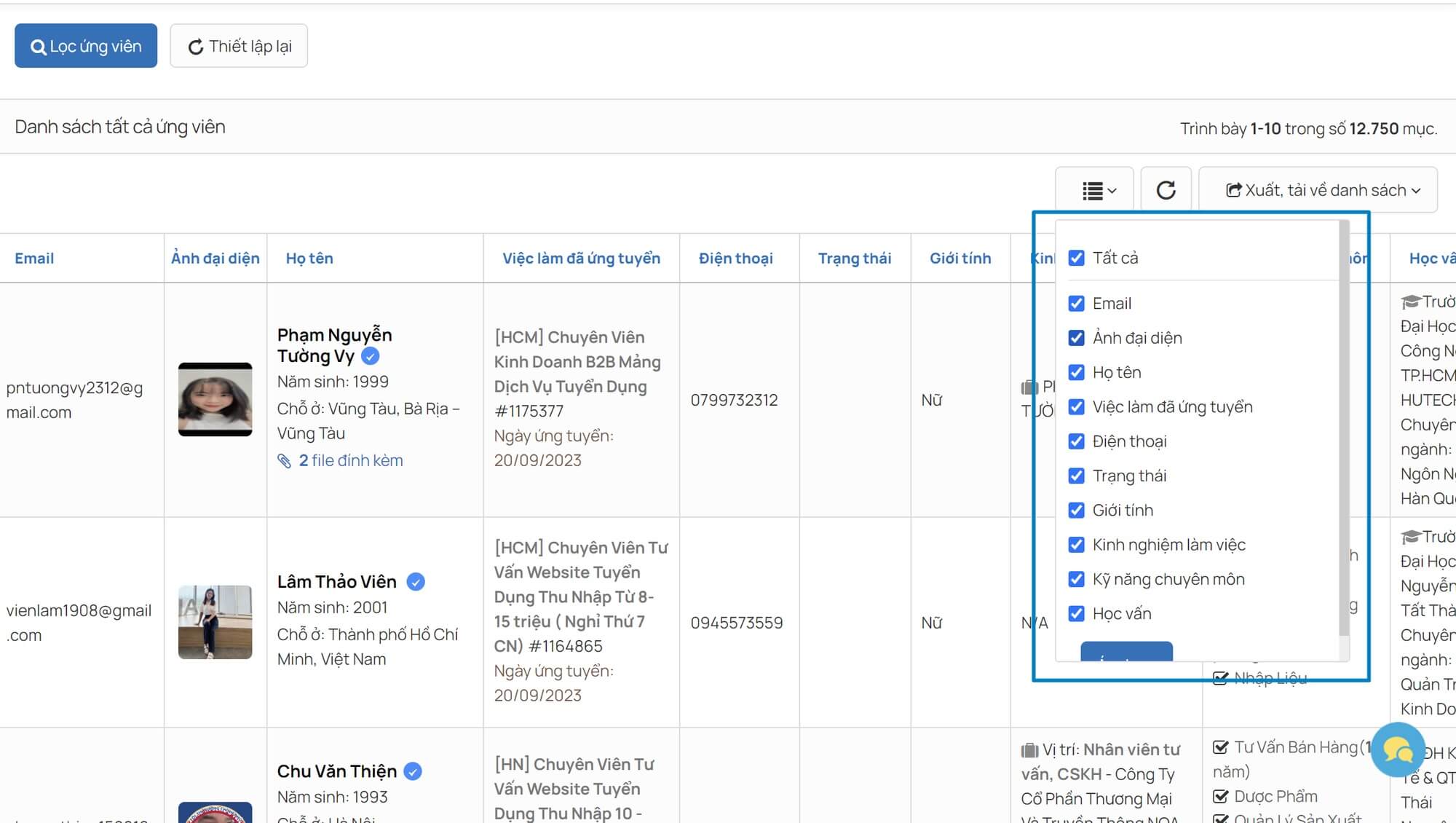Click Ảnh đại diện column header
This screenshot has width=1456, height=823.
point(215,258)
